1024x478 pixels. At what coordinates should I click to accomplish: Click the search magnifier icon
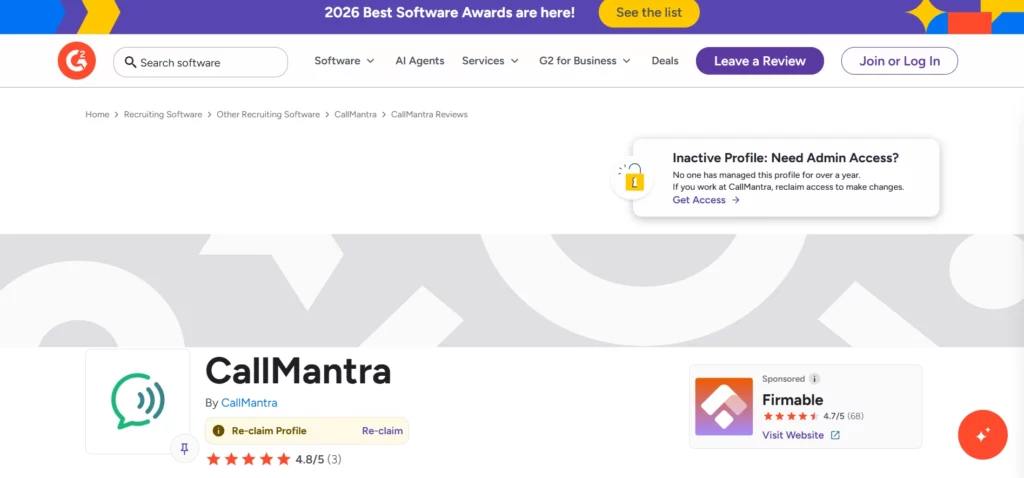point(131,62)
